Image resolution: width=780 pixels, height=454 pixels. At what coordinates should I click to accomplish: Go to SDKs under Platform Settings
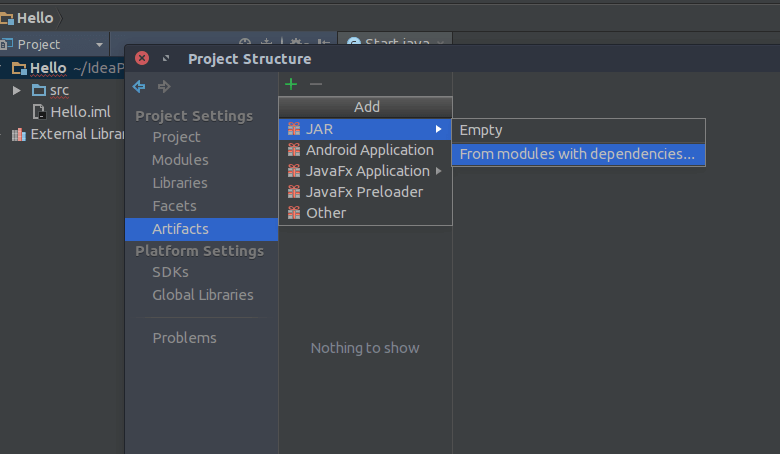pos(170,272)
